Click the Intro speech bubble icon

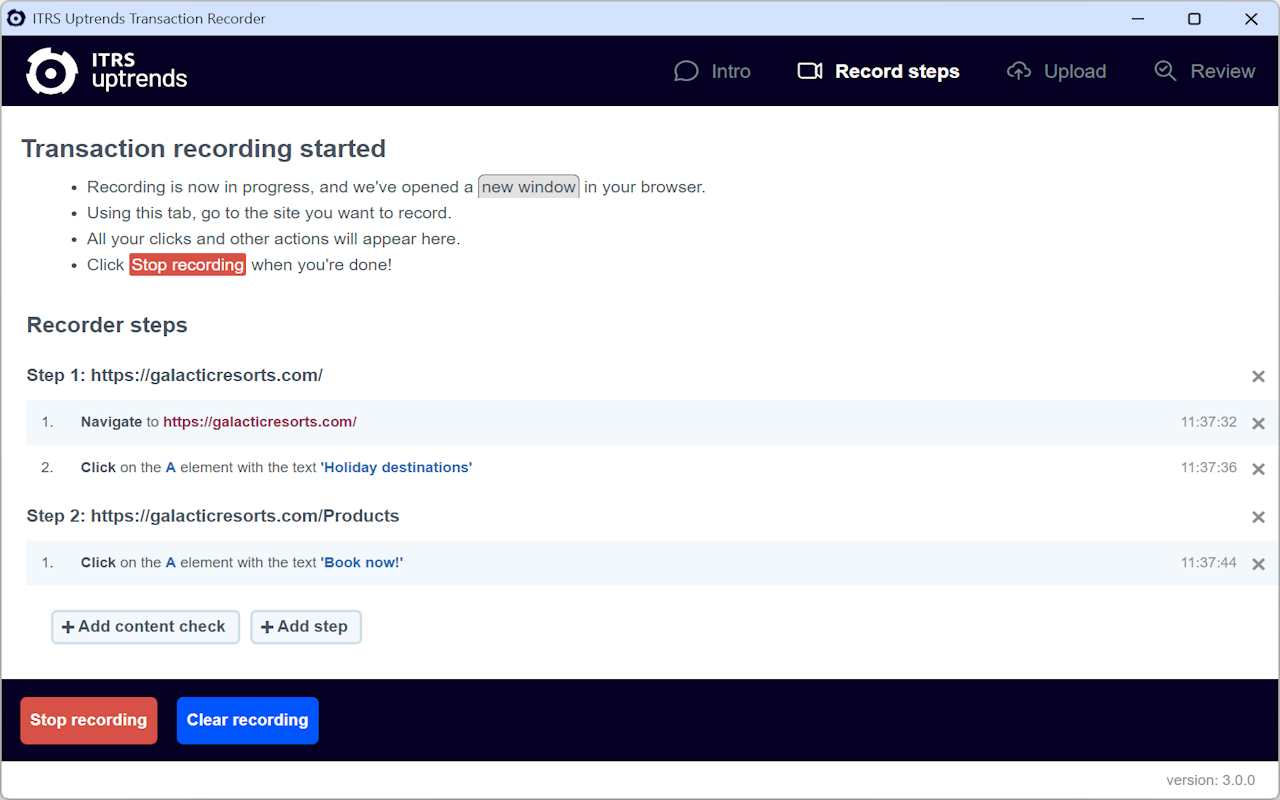(686, 71)
